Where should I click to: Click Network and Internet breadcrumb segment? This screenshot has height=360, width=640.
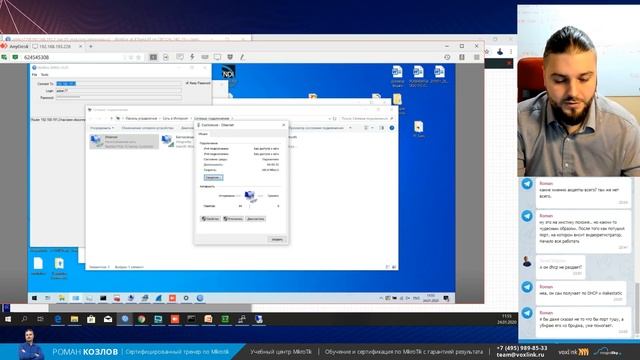[x=176, y=118]
